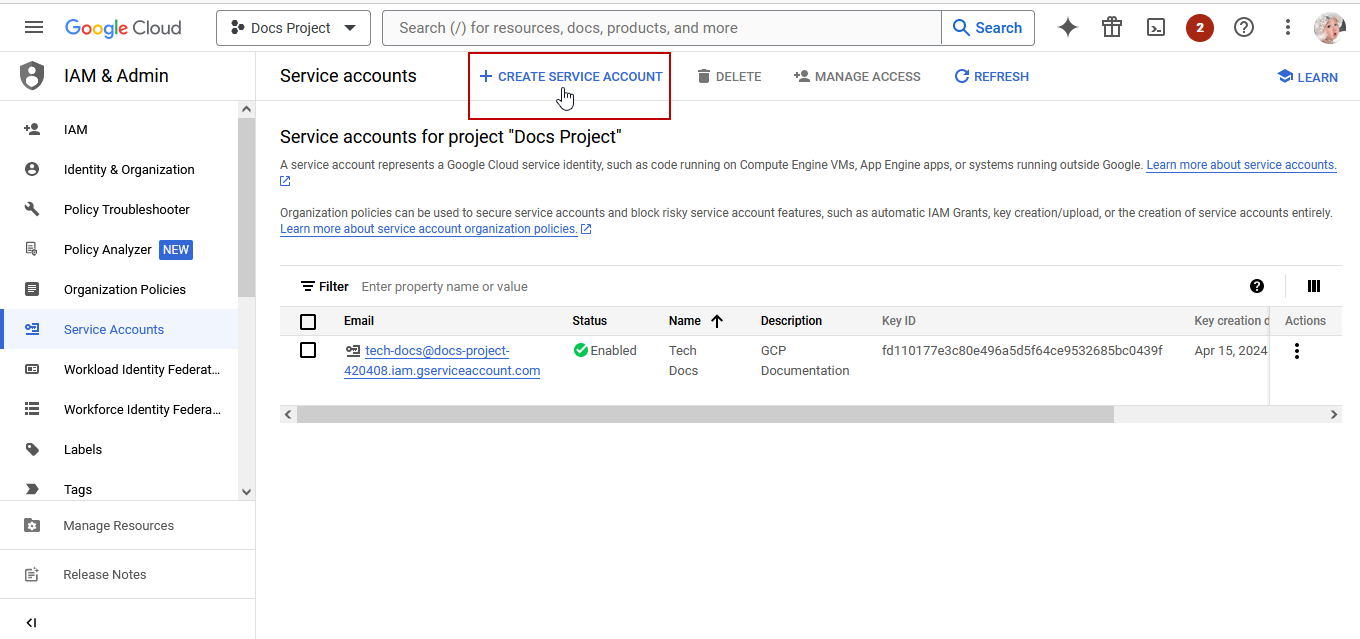Open the main navigation hamburger menu
1360x639 pixels.
click(34, 27)
